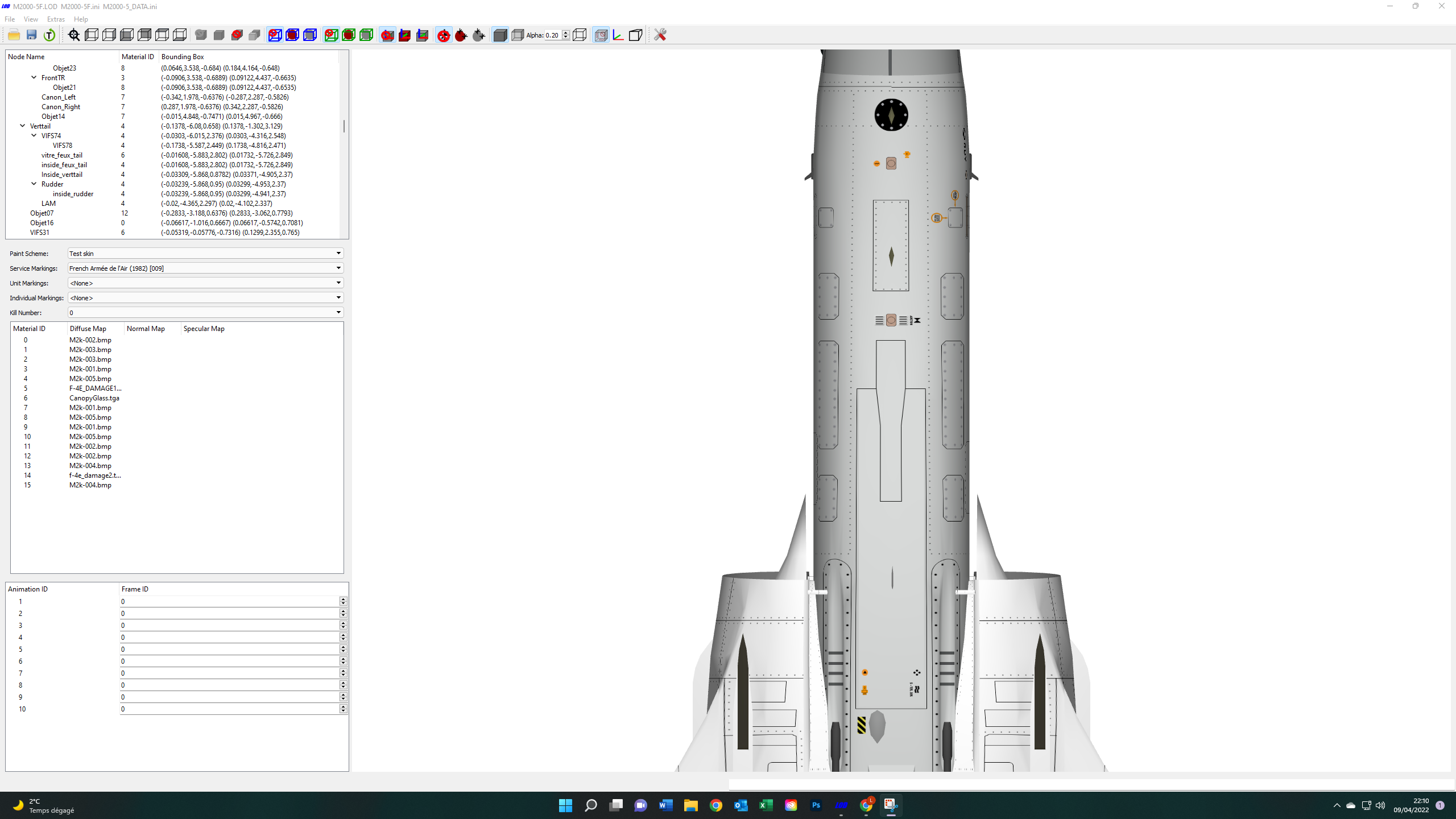Click the zoom-to-fit crosshair magnifier icon
1456x819 pixels.
click(x=74, y=35)
